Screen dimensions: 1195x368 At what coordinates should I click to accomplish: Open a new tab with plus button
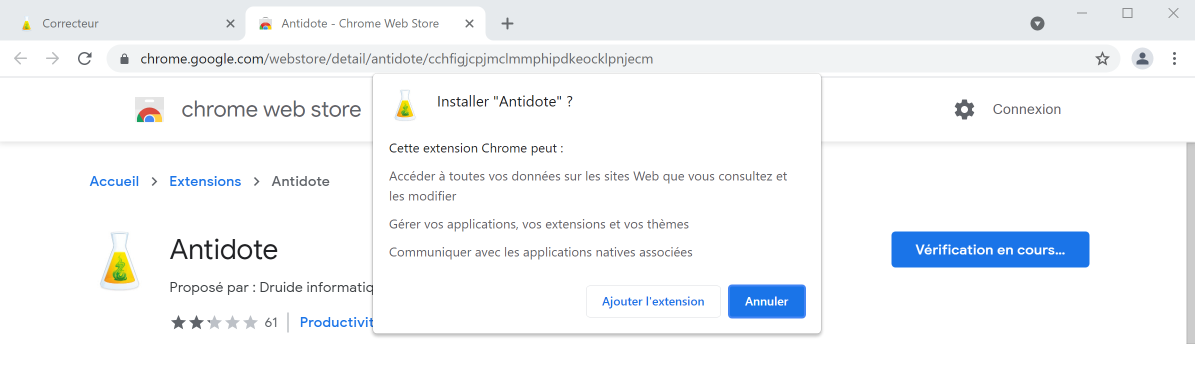[x=508, y=24]
